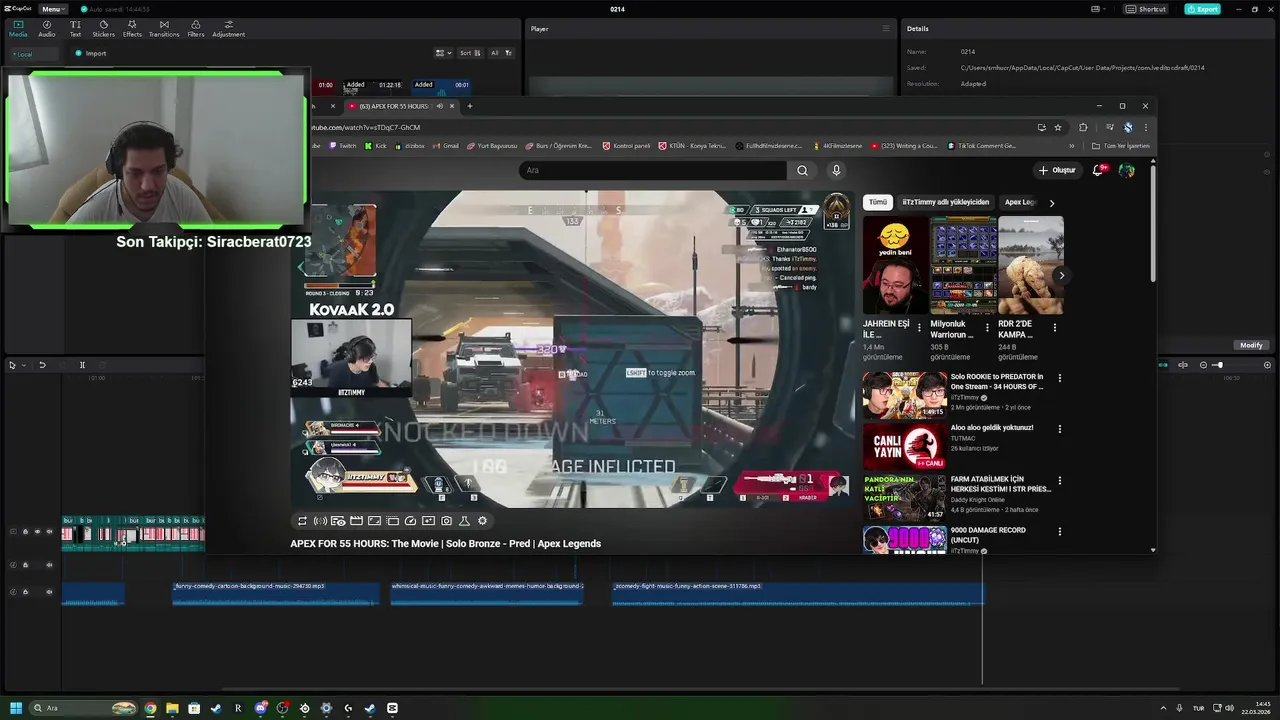Mute the APEX YouTube browser tab
Screen dimensions: 1280x720
click(439, 106)
